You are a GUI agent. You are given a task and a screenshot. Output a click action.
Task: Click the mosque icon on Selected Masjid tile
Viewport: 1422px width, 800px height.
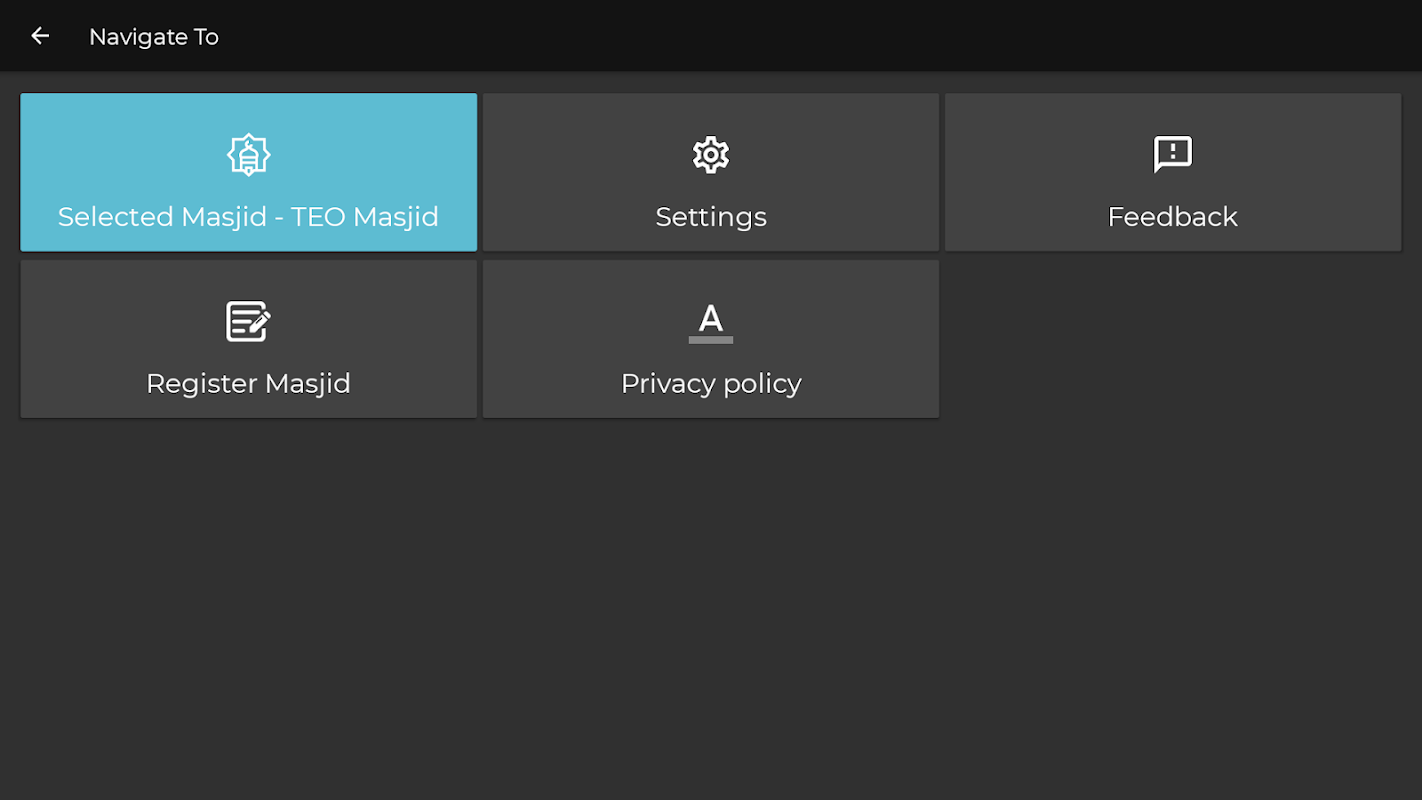pyautogui.click(x=248, y=155)
